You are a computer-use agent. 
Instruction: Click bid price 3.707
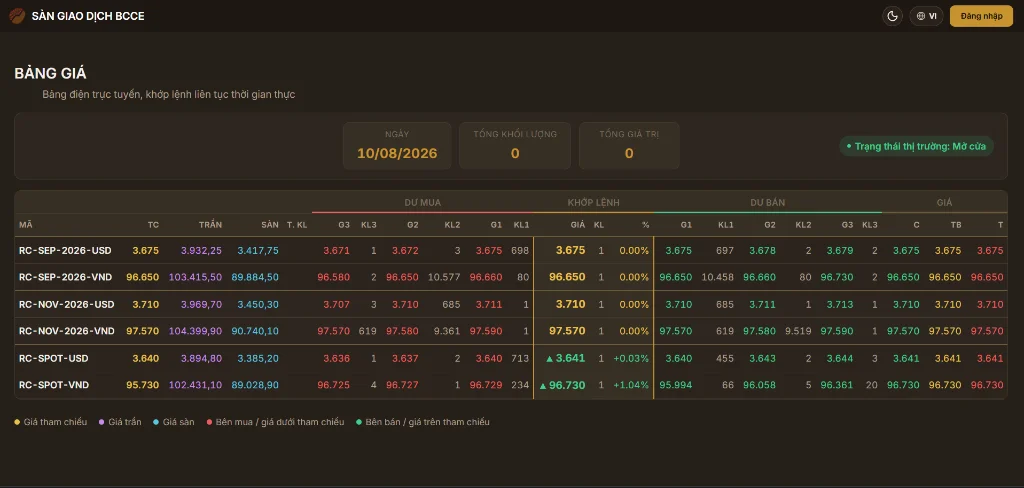coord(337,304)
